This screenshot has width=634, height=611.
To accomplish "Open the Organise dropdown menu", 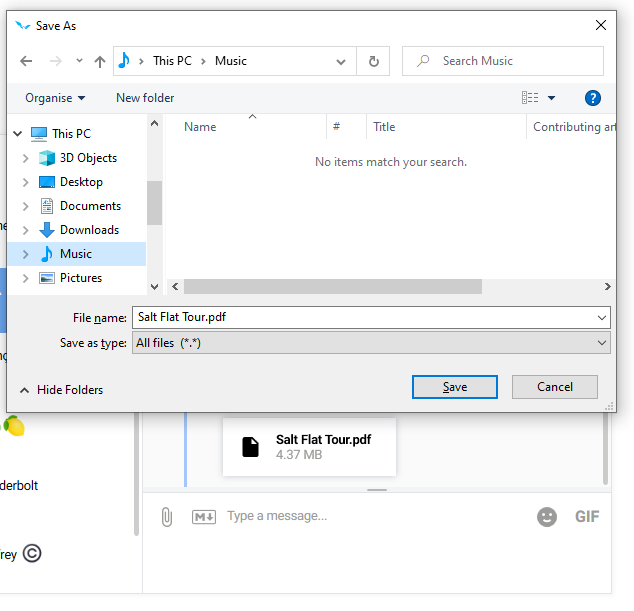I will click(55, 98).
